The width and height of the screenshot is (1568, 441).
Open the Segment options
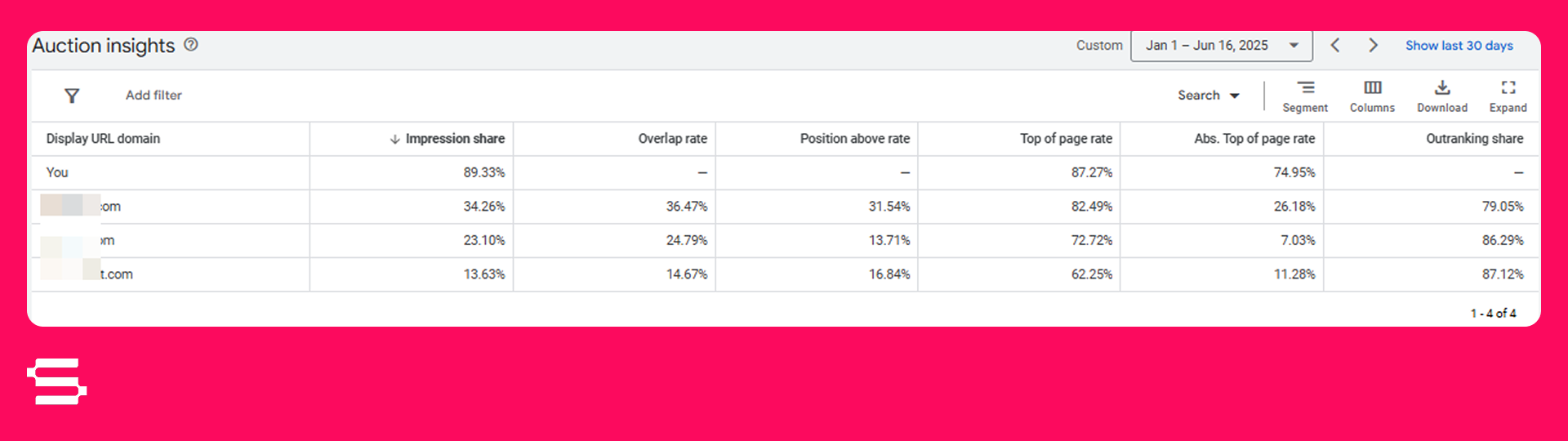coord(1305,96)
